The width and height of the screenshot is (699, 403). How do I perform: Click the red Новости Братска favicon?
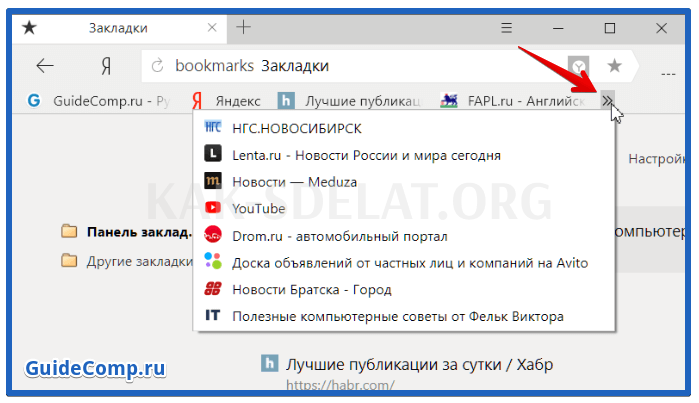(x=213, y=288)
